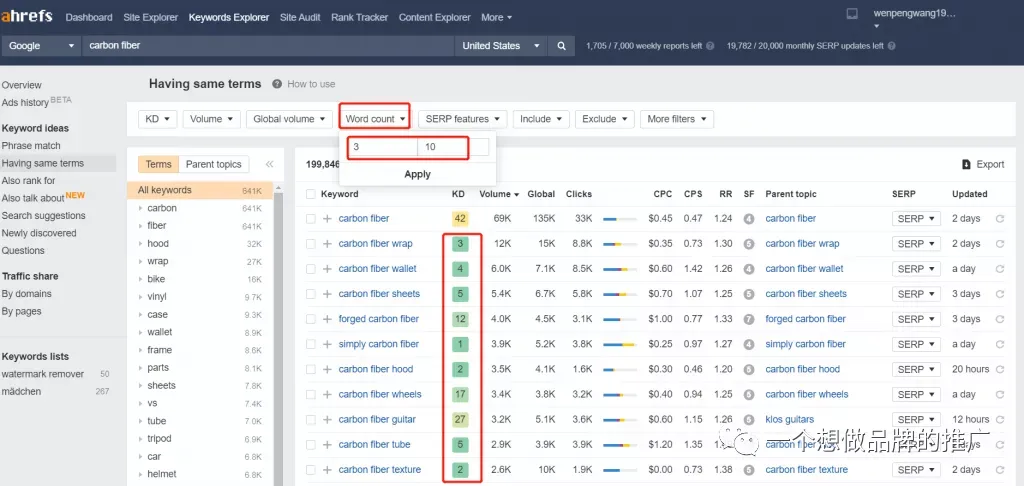Viewport: 1024px width, 486px height.
Task: Click word count minimum field showing 3
Action: pyautogui.click(x=383, y=148)
